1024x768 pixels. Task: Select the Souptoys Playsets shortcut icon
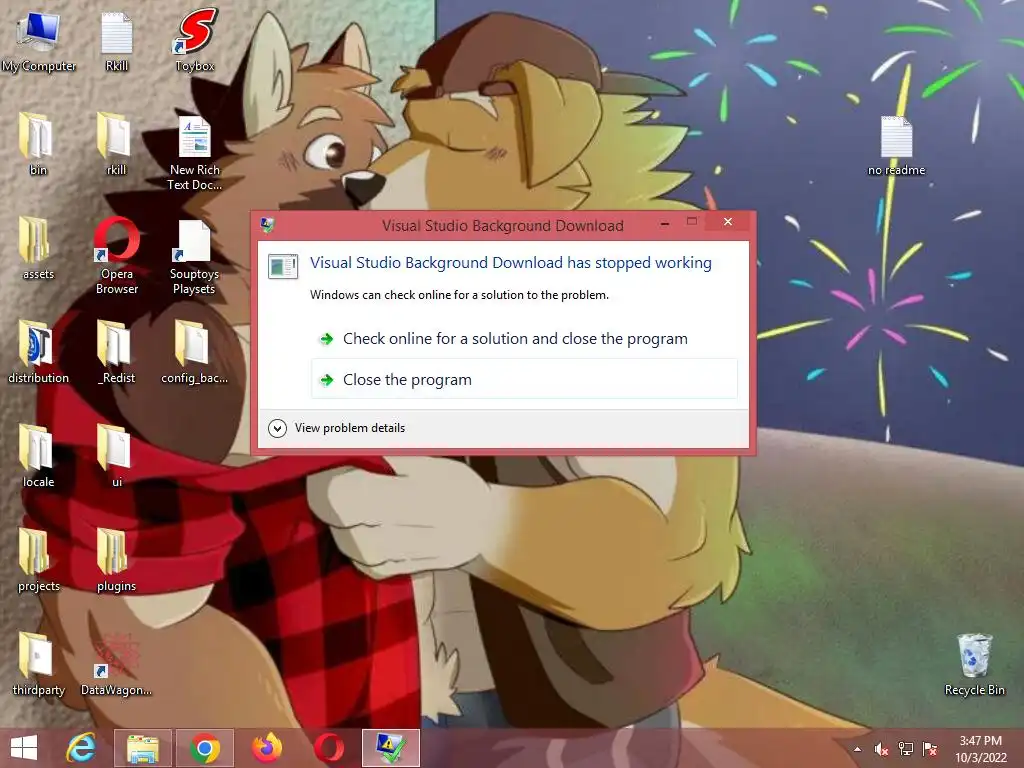(194, 257)
